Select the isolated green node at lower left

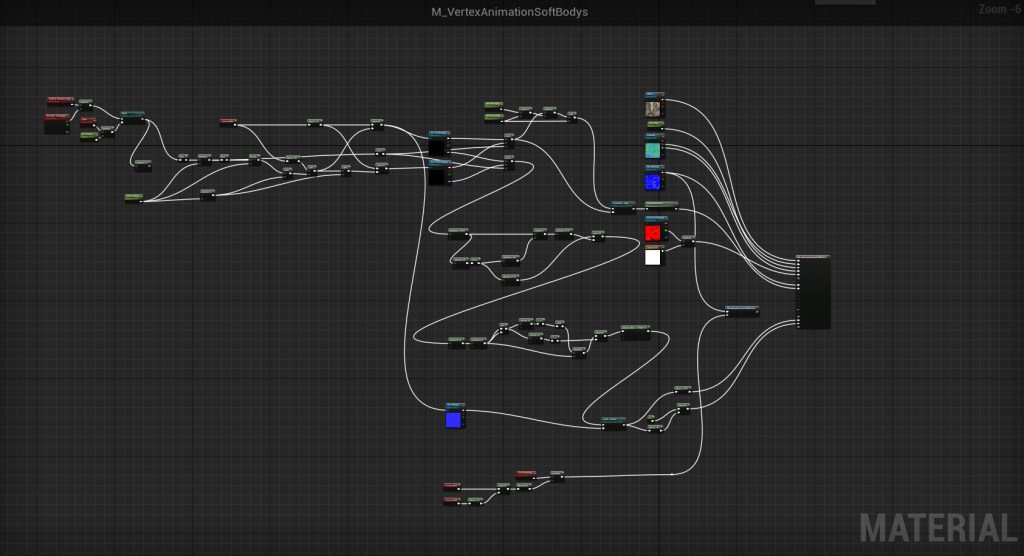pyautogui.click(x=133, y=196)
